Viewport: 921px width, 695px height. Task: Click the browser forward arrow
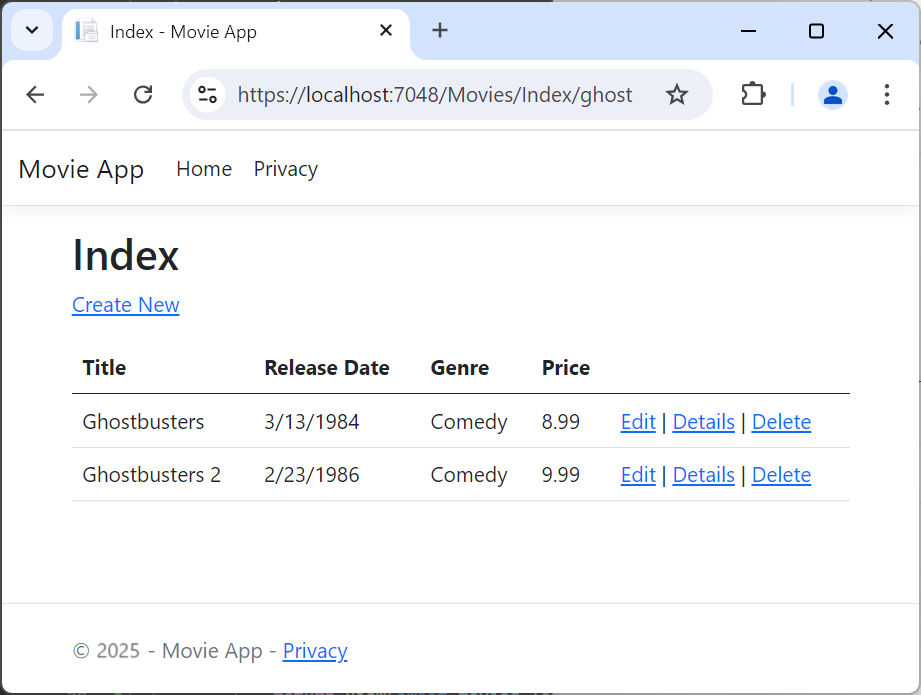[89, 94]
